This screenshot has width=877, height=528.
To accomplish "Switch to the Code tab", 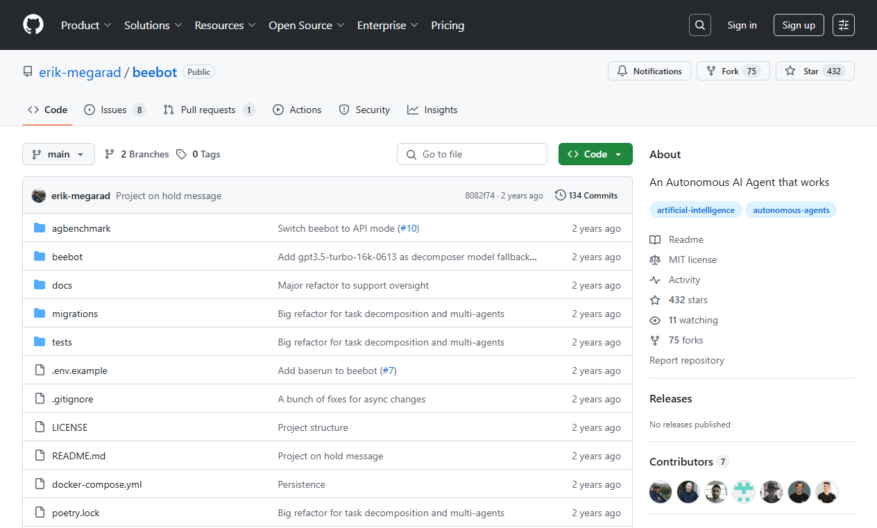I will 48,110.
